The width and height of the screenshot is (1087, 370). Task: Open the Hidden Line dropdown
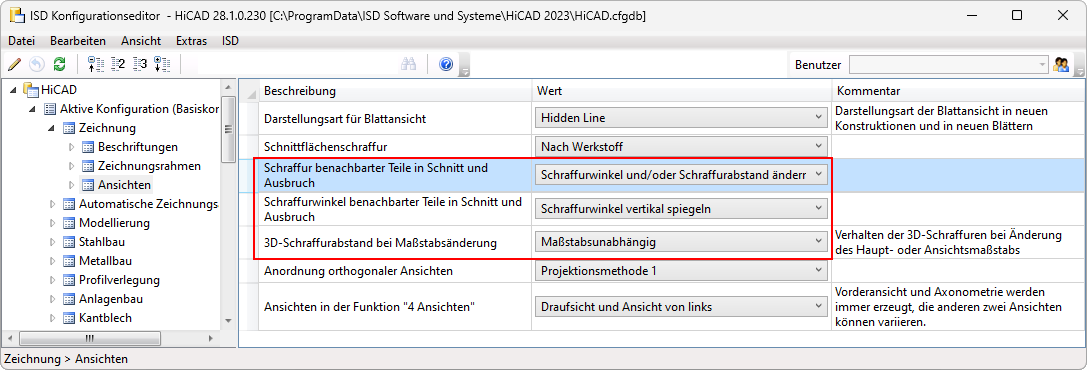[681, 118]
